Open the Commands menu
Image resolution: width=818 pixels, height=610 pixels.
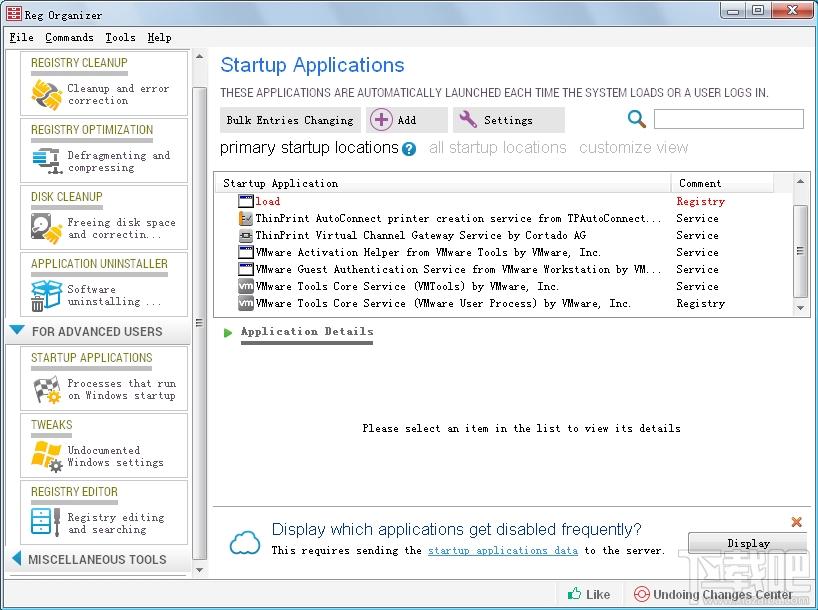69,37
